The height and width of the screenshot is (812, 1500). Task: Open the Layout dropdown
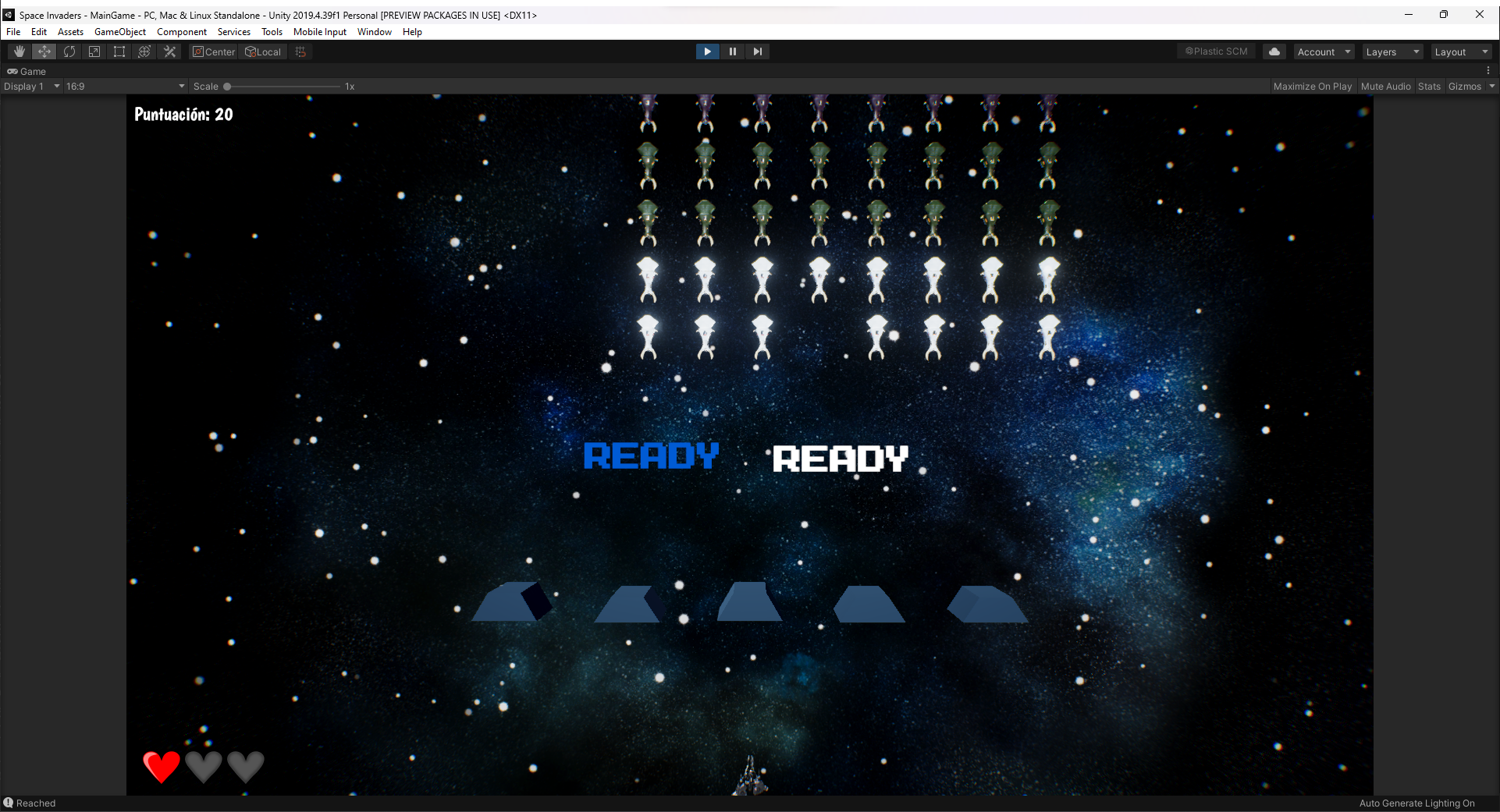click(x=1461, y=51)
